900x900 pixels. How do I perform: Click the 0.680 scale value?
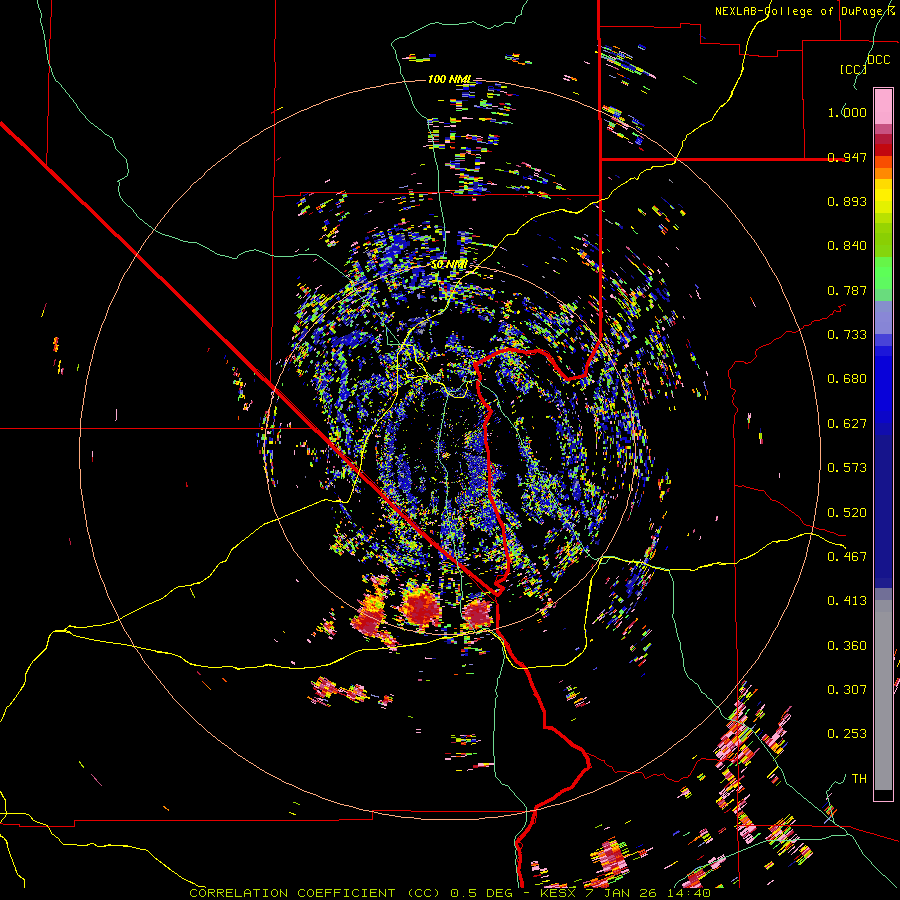pyautogui.click(x=847, y=379)
